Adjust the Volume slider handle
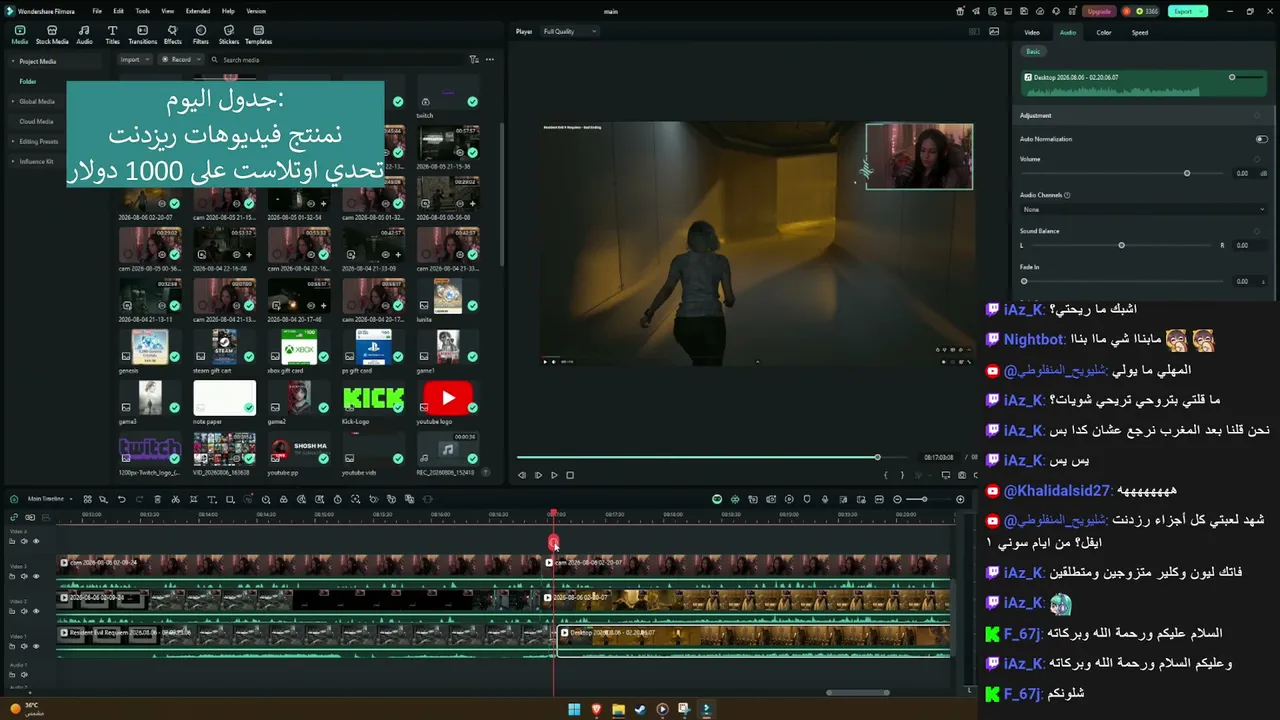This screenshot has width=1280, height=720. [1187, 173]
